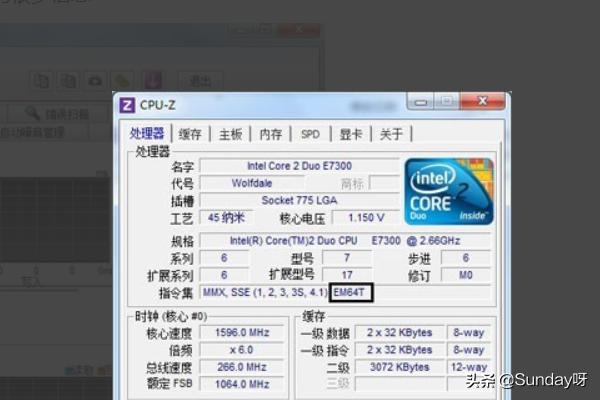Show the 关于 tab in CPU-Z
600x400 pixels.
pos(391,134)
